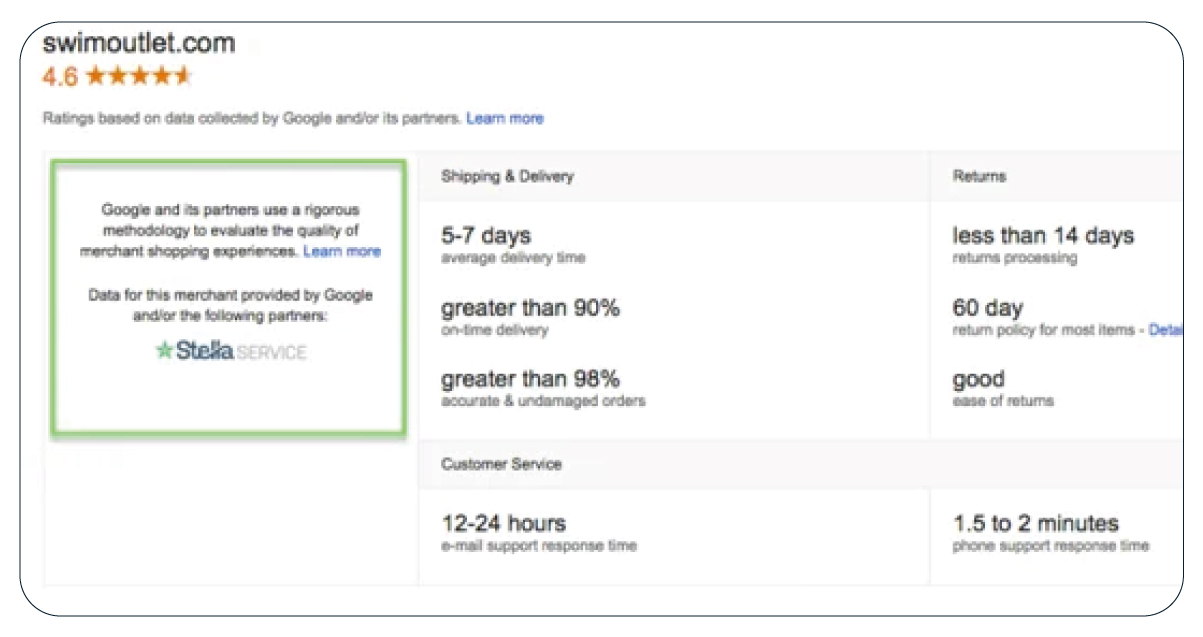1203x637 pixels.
Task: Click the StellaService partner logo
Action: [231, 352]
